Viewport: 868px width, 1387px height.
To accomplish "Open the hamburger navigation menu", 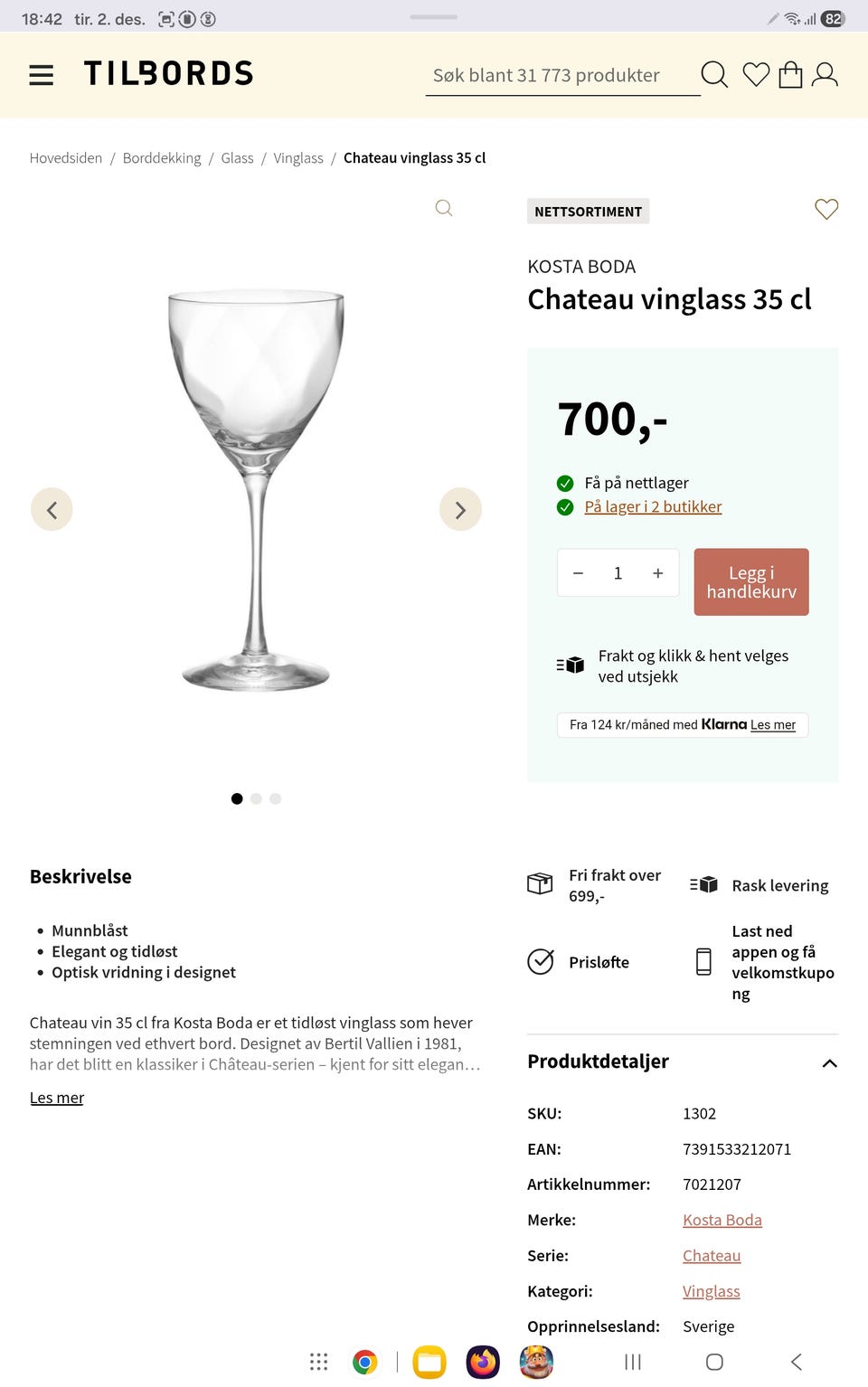I will tap(41, 75).
